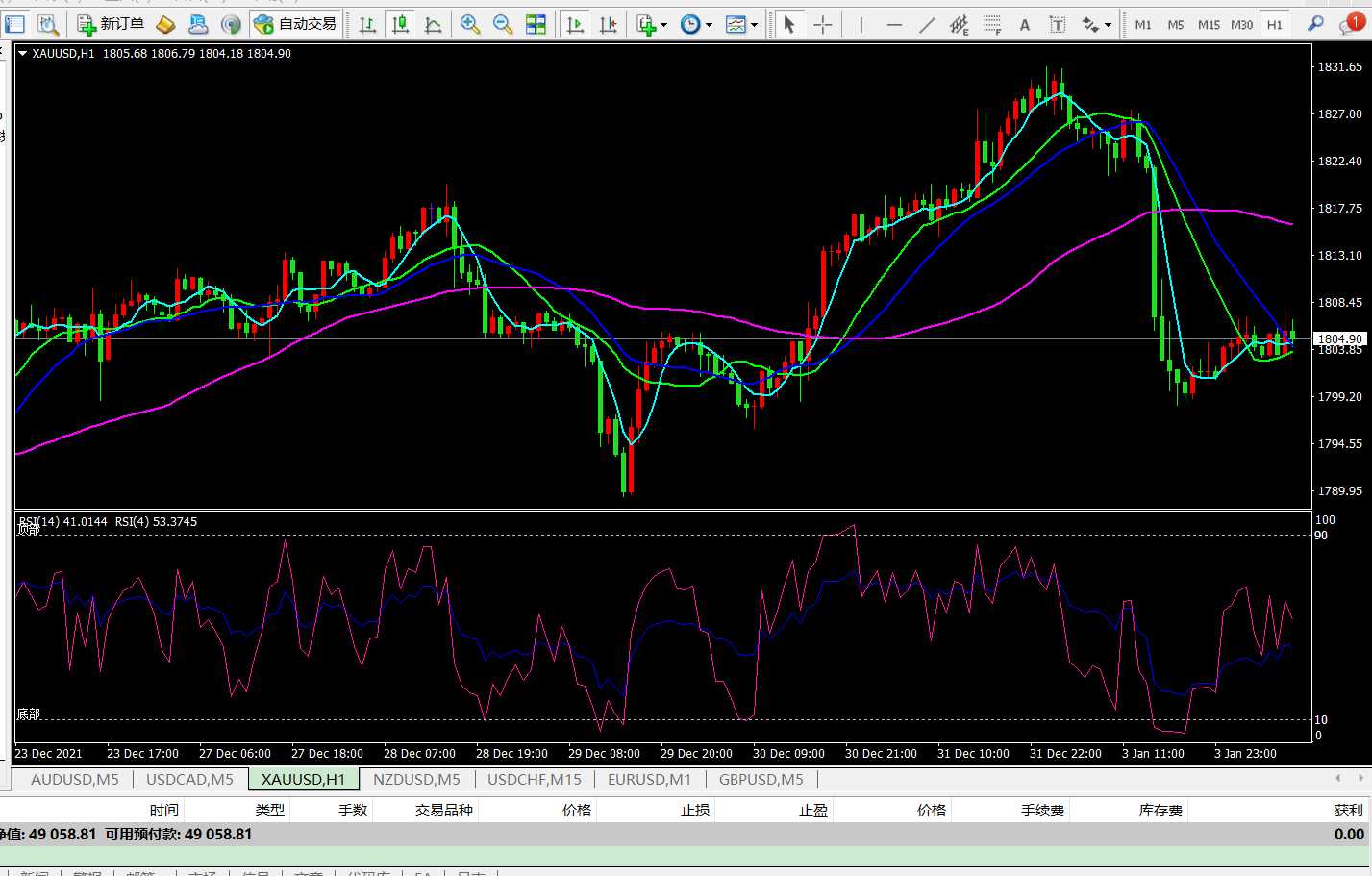This screenshot has width=1372, height=876.
Task: Expand the periods dropdown arrow
Action: click(x=710, y=25)
